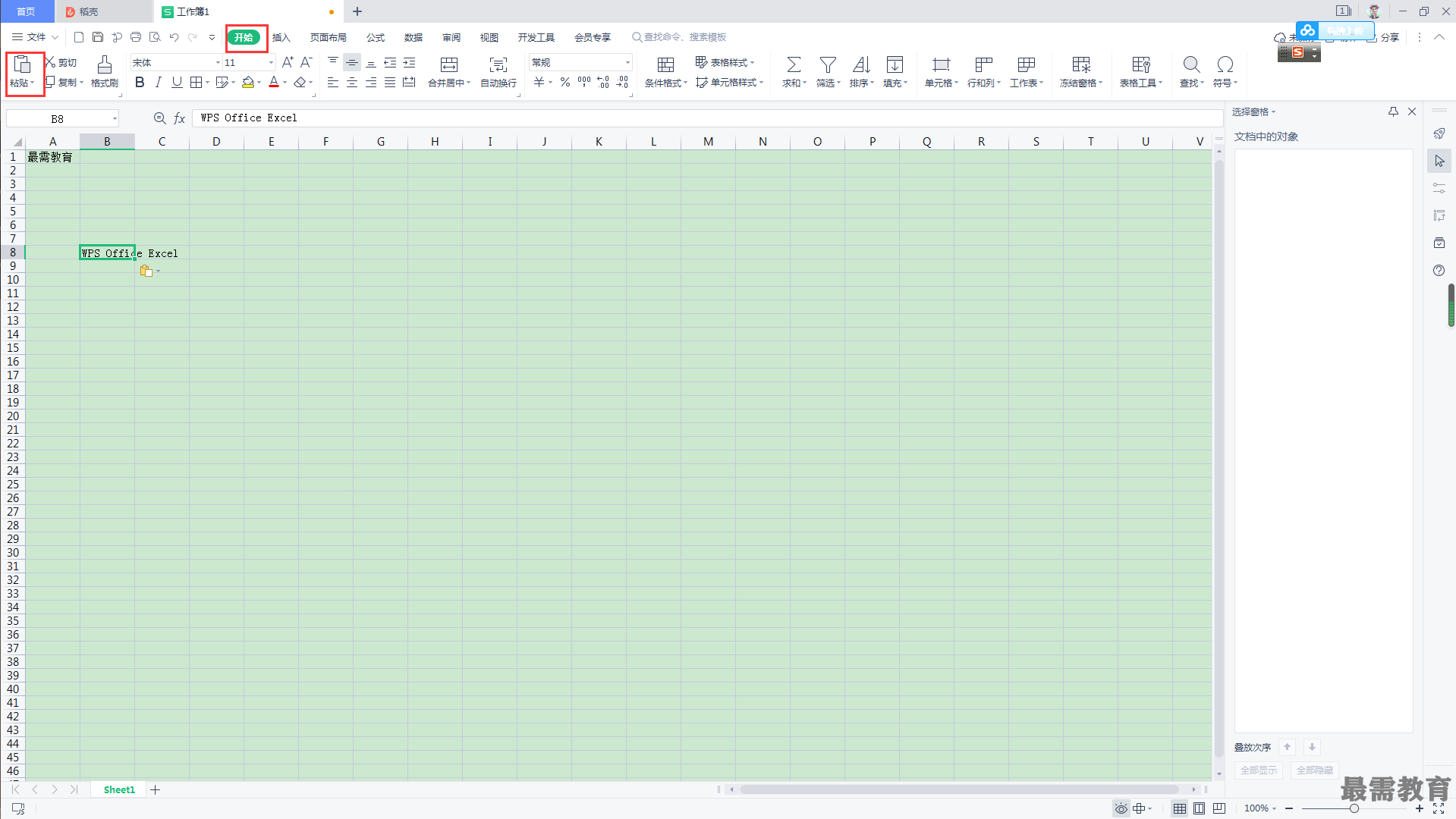Click the Paste (粘贴) clipboard icon
Viewport: 1456px width, 819px height.
pyautogui.click(x=22, y=64)
